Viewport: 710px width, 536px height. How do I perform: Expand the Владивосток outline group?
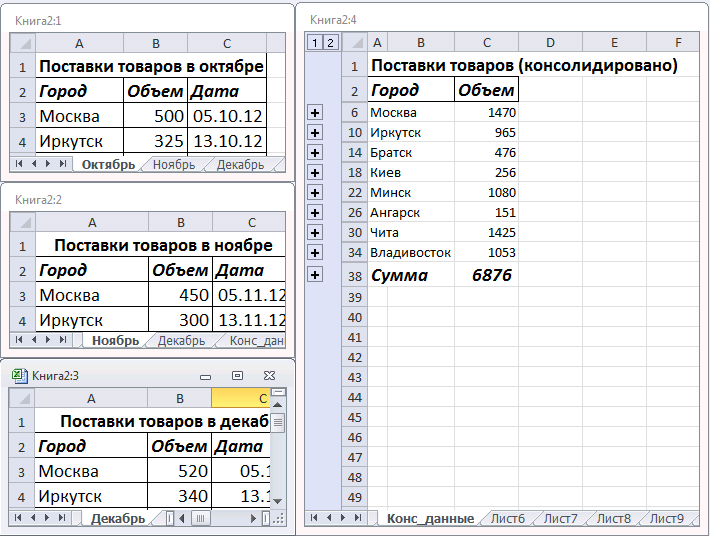click(x=315, y=252)
